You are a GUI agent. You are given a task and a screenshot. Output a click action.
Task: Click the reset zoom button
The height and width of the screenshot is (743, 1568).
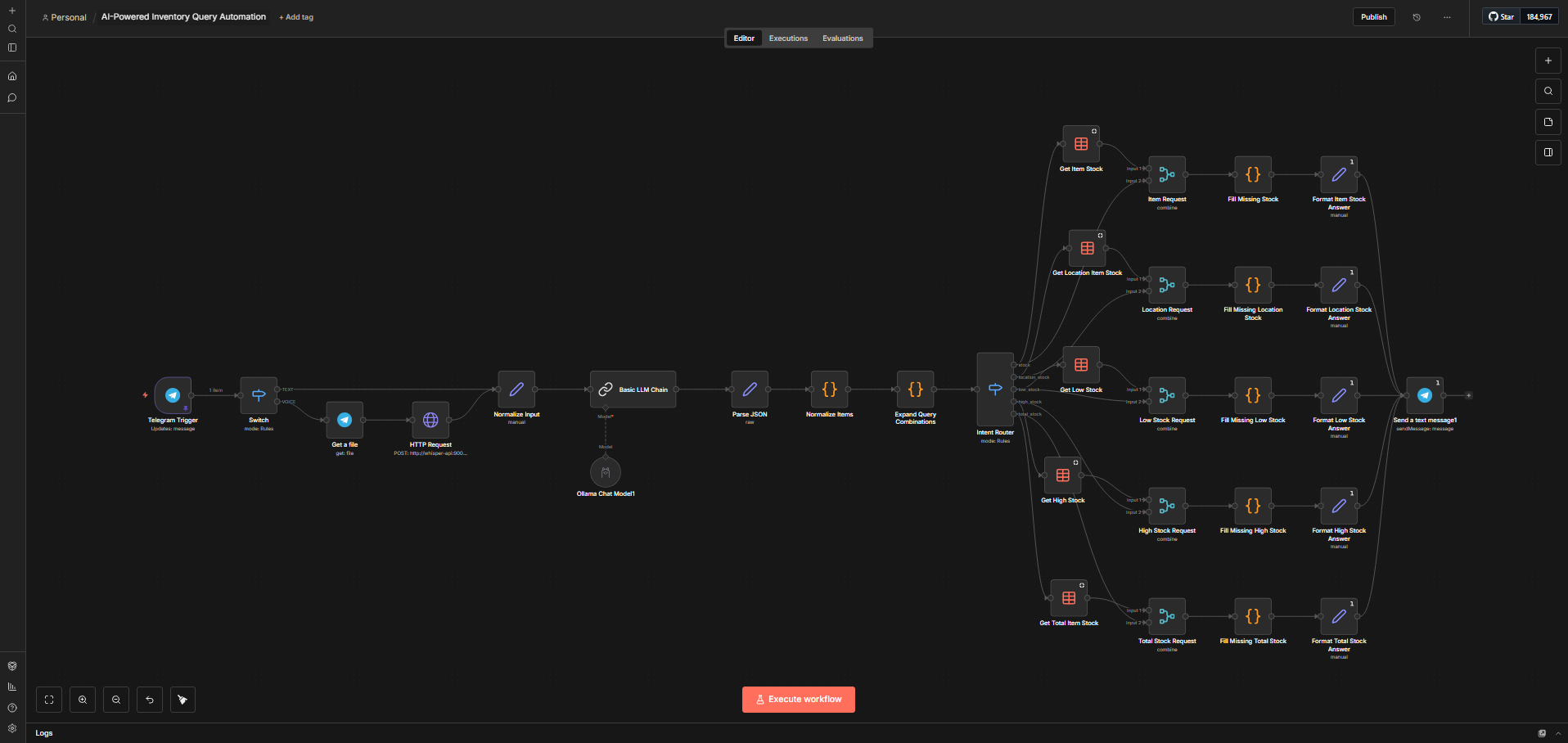pyautogui.click(x=150, y=700)
